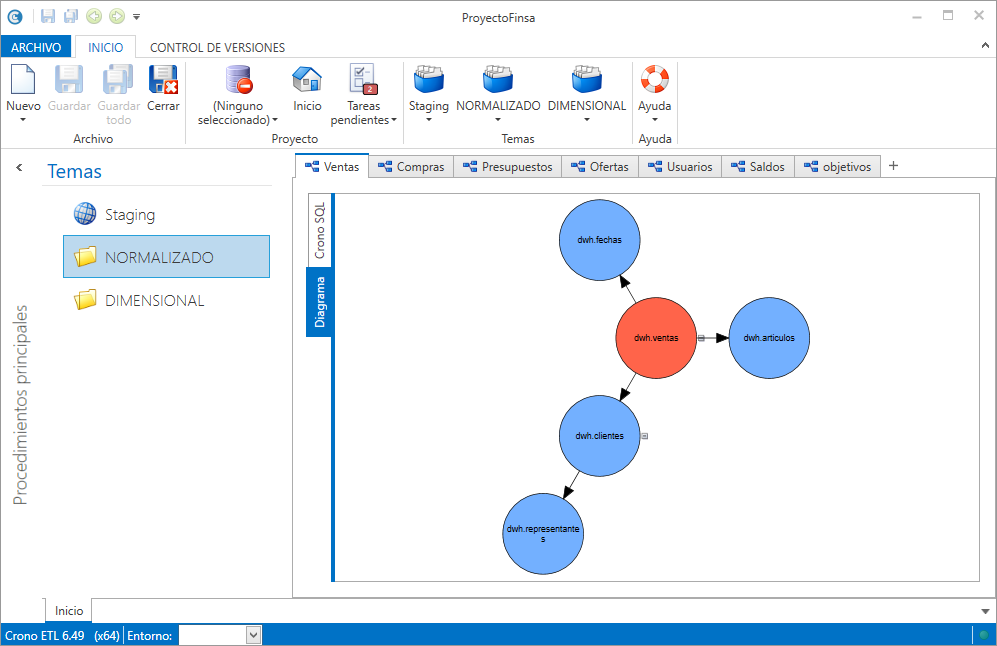This screenshot has height=646, width=997.
Task: Click the dwh.clientes diagram node
Action: (599, 436)
